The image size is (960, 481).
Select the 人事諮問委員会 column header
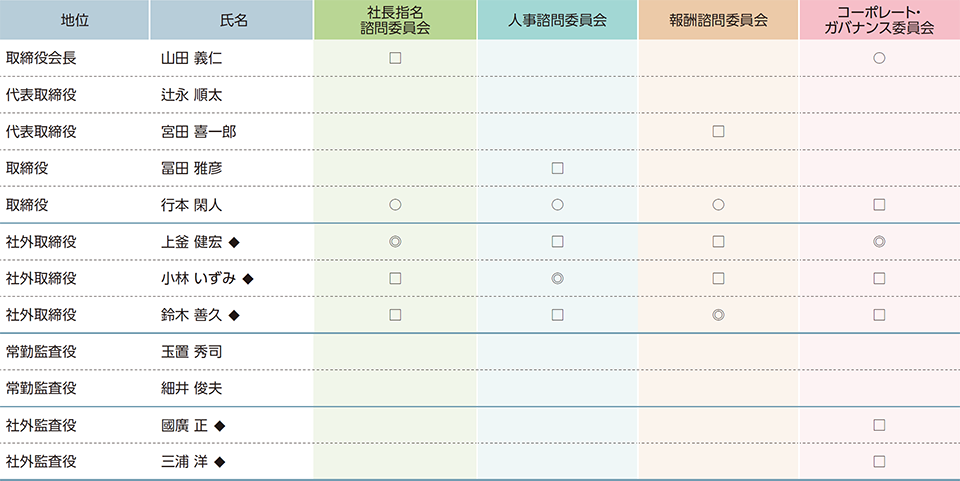pyautogui.click(x=557, y=20)
